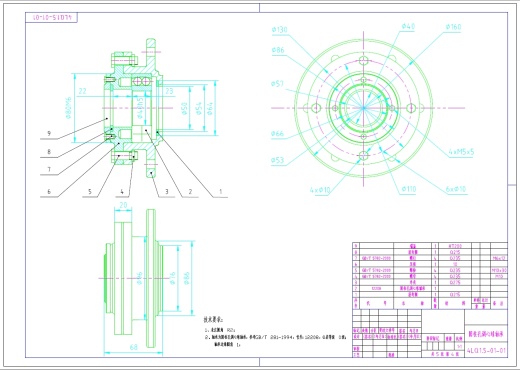Image resolution: width=520 pixels, height=370 pixels.
Task: Select the ø16 dimension in lower view
Action: click(172, 278)
